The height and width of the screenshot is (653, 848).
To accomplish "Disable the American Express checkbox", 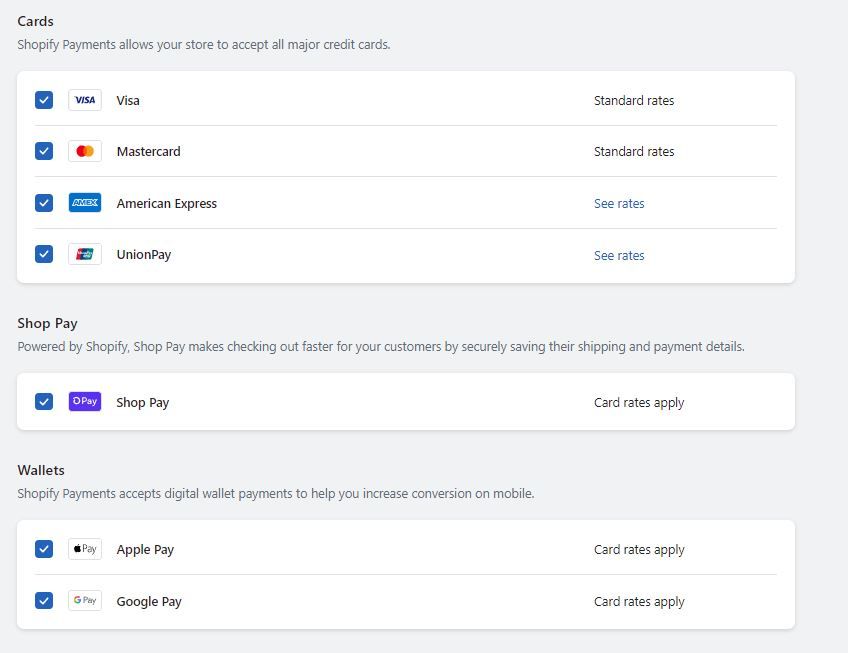I will pyautogui.click(x=44, y=203).
